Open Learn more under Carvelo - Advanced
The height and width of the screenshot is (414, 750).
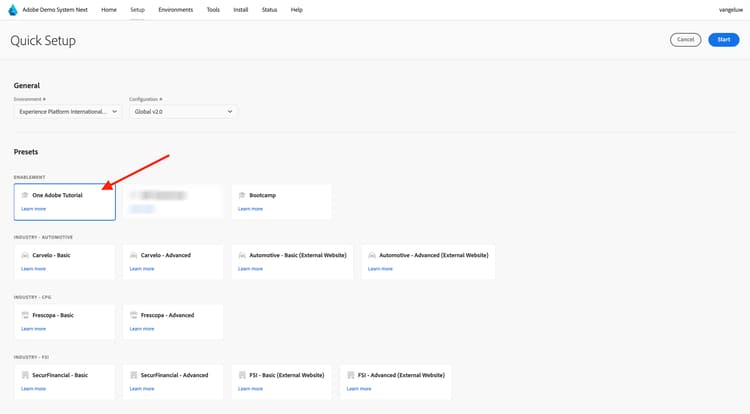tap(142, 269)
